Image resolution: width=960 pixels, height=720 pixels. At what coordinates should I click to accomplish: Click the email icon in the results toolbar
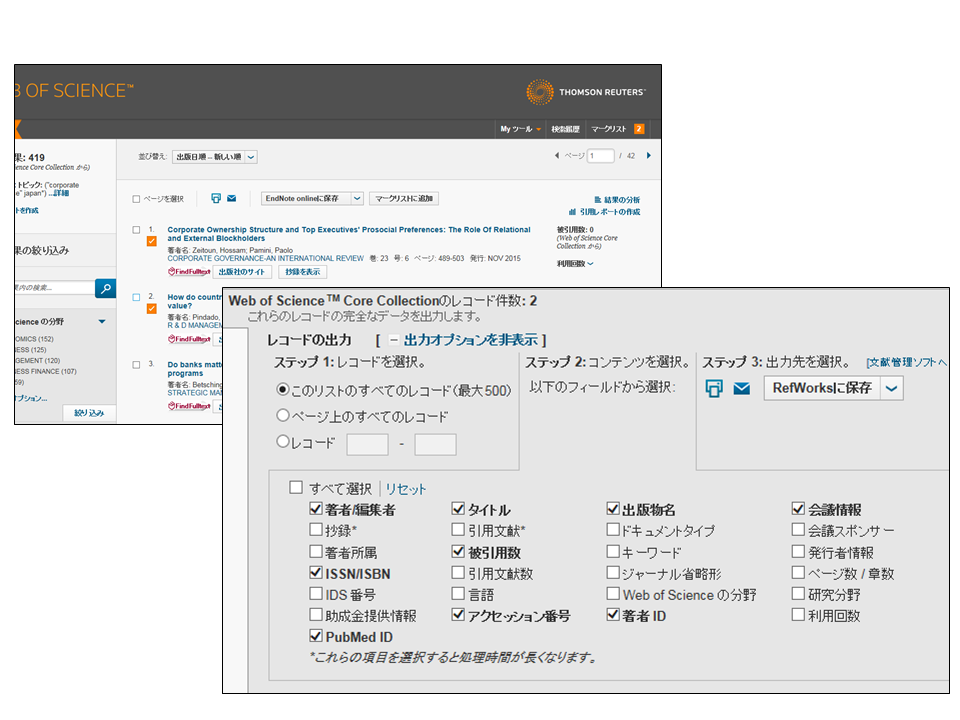pyautogui.click(x=231, y=198)
